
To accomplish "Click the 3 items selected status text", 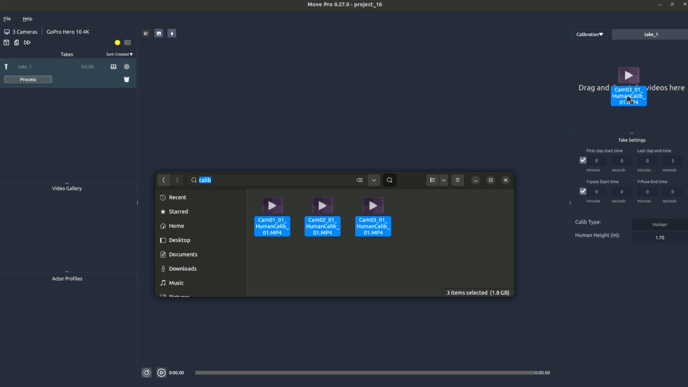I will pyautogui.click(x=478, y=293).
